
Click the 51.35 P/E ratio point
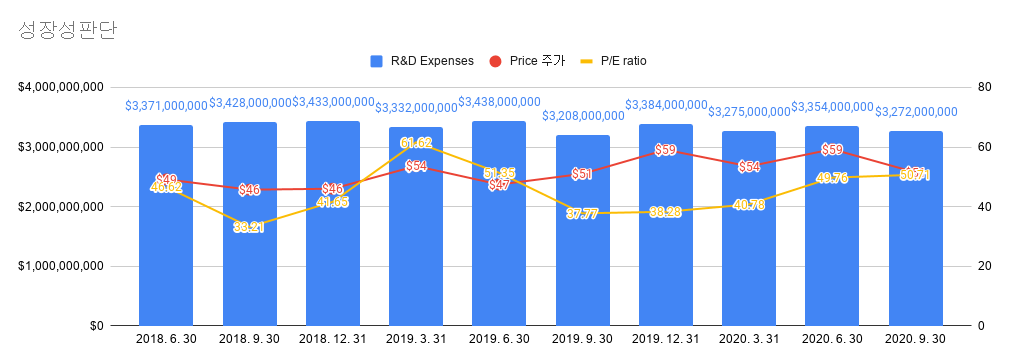499,173
